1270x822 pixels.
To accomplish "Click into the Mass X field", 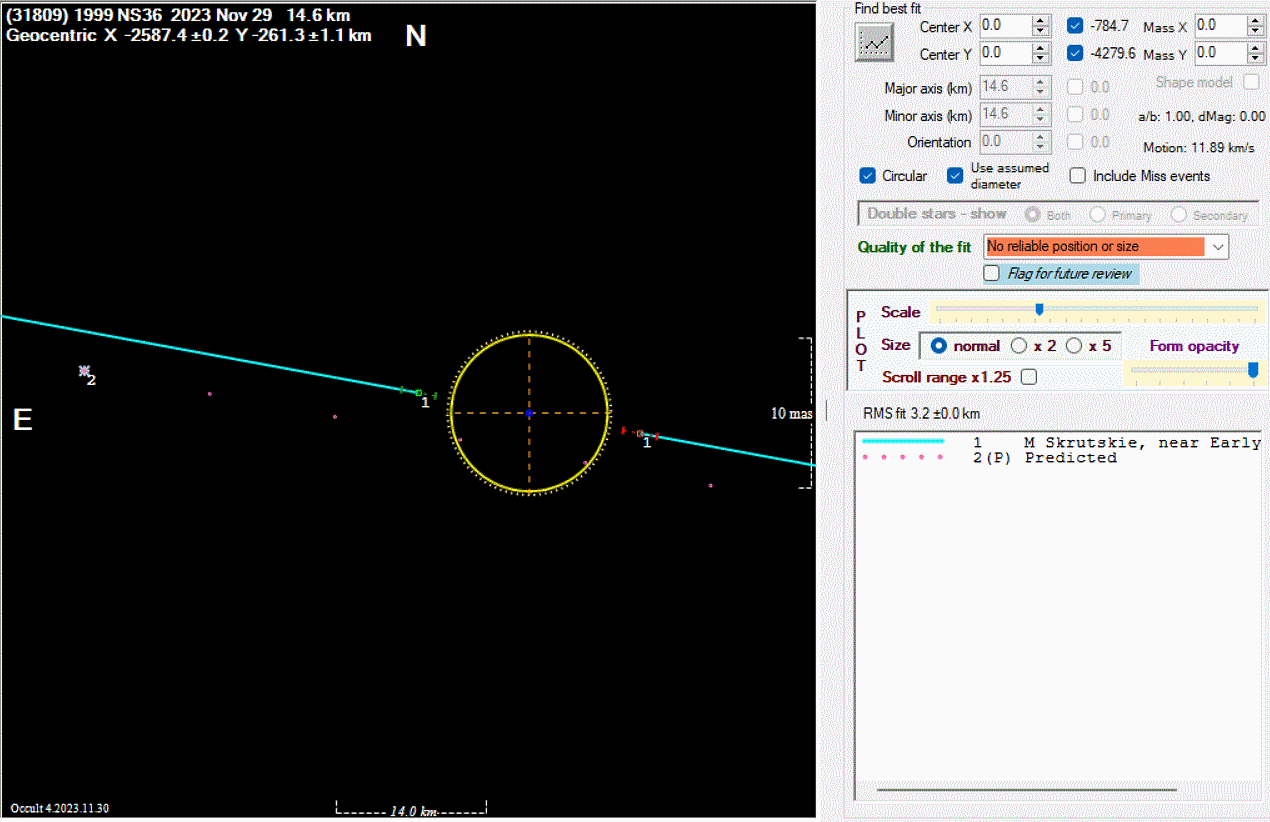I will click(1221, 25).
